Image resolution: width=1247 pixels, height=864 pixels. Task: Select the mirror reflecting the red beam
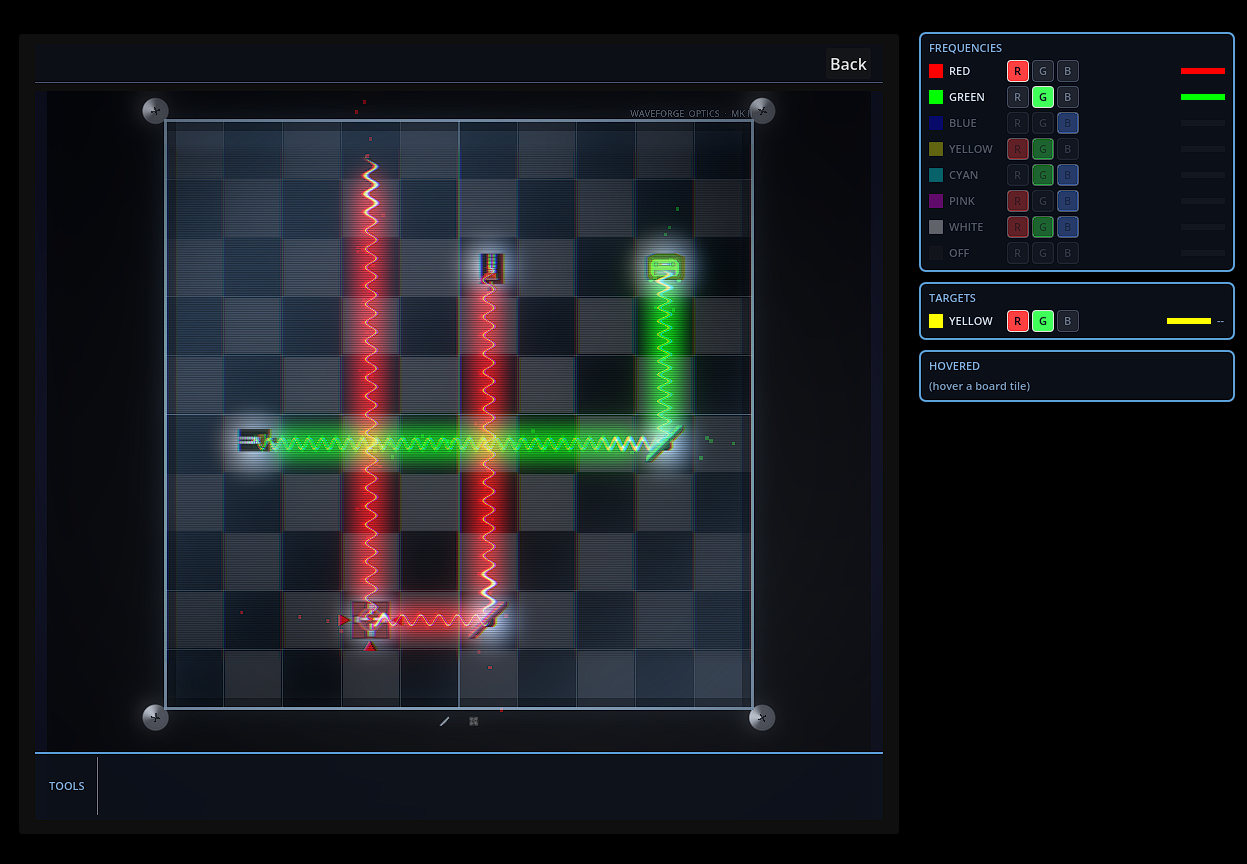[x=488, y=620]
